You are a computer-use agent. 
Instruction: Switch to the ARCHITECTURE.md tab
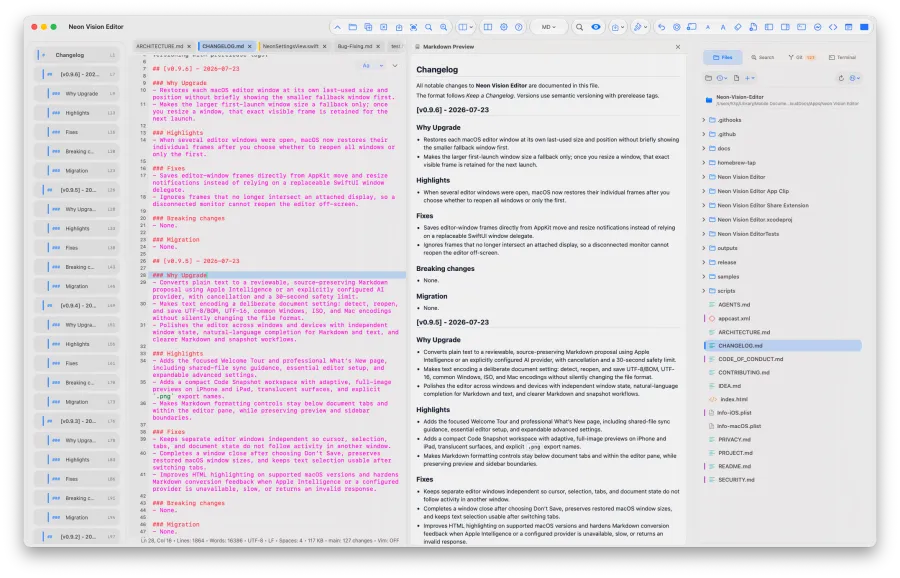[x=160, y=46]
